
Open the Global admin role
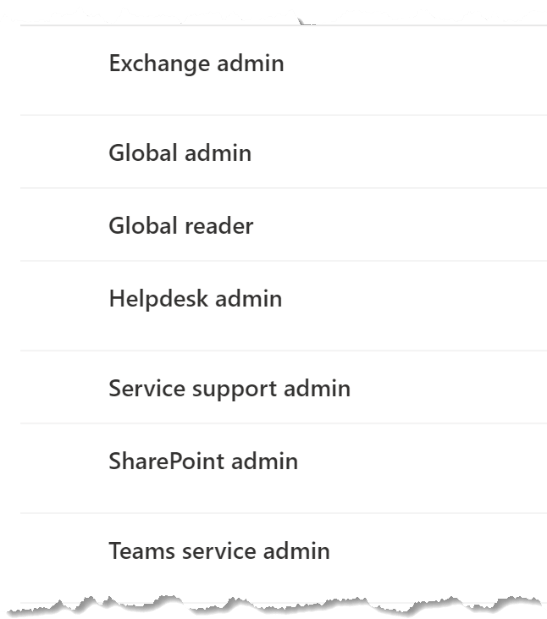click(x=180, y=153)
